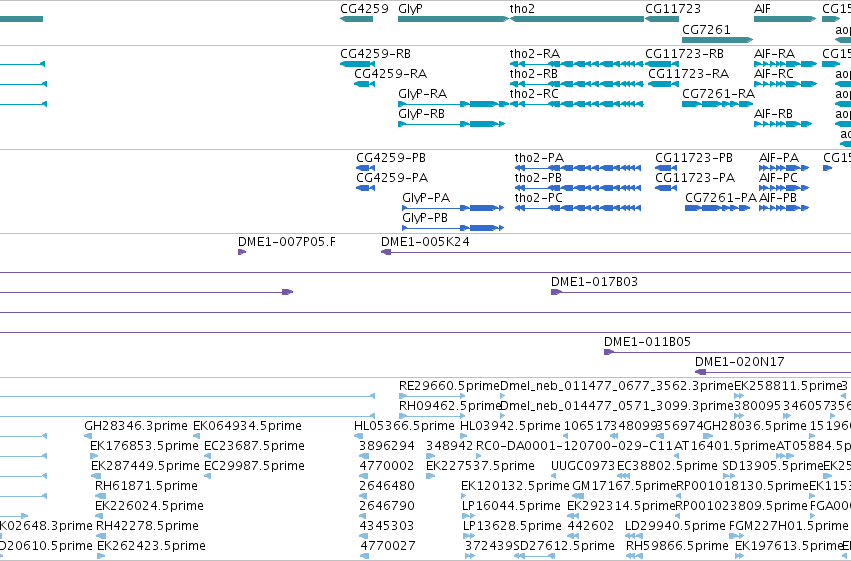Screen dimensions: 851x561
Task: Select the DME1-011B05 BAC clone
Action: (727, 352)
